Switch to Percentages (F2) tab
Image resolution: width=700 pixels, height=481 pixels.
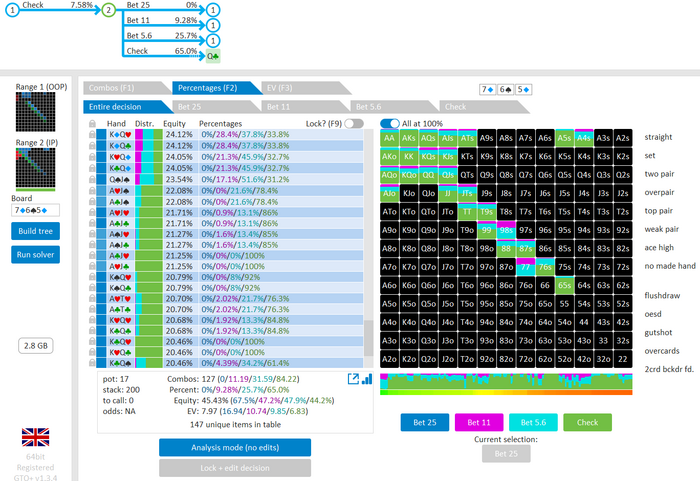pyautogui.click(x=214, y=88)
